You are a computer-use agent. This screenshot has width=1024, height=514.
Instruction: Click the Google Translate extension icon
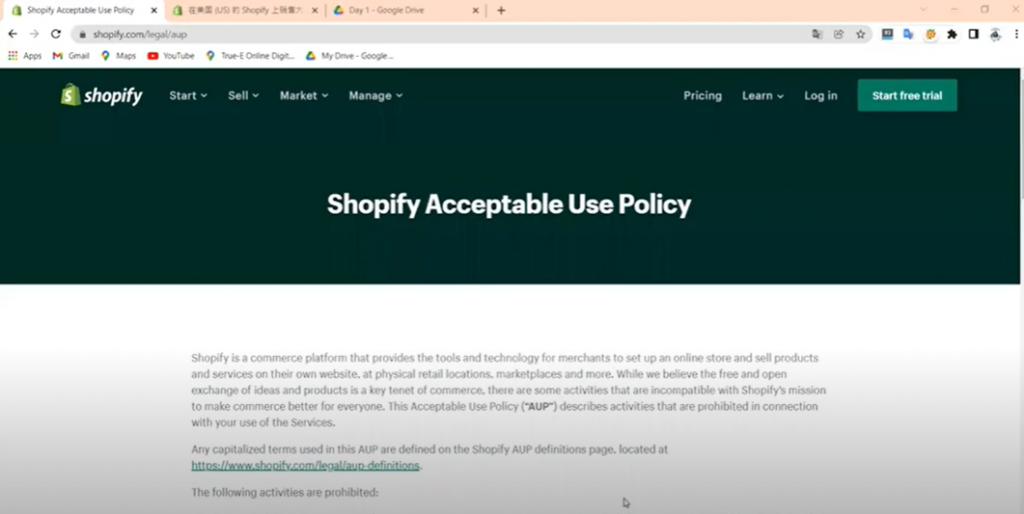pyautogui.click(x=908, y=34)
